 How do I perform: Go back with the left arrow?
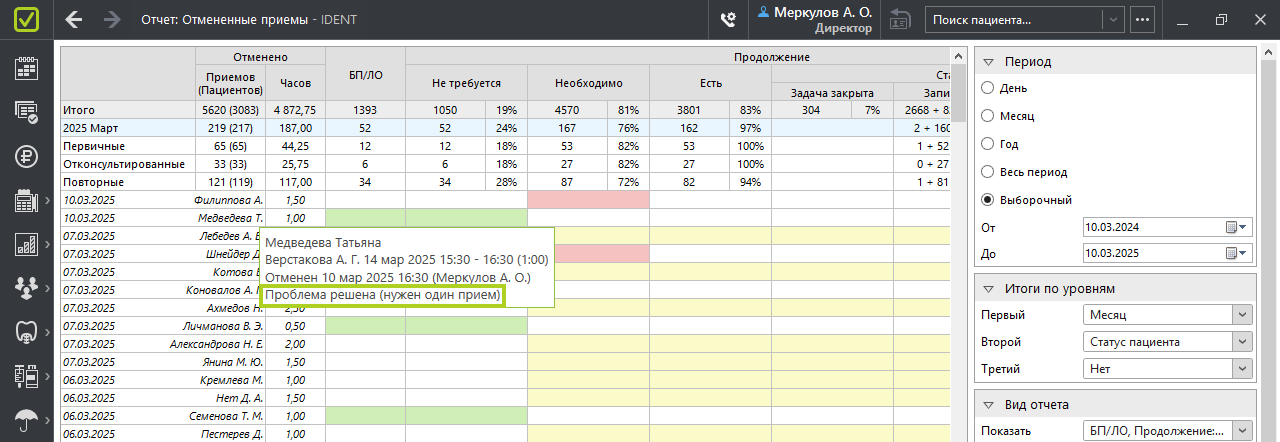(74, 19)
